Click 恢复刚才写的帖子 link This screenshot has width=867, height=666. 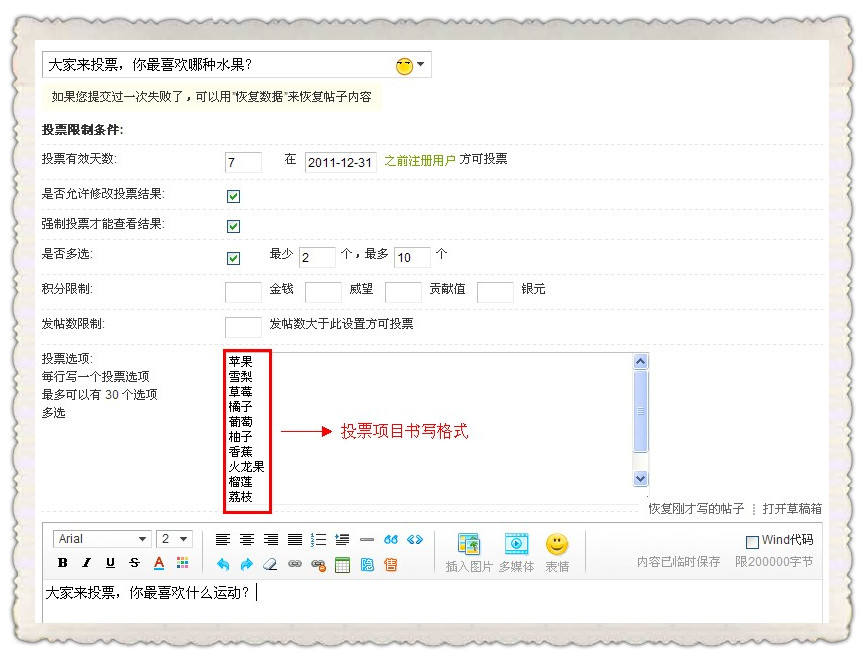point(696,508)
